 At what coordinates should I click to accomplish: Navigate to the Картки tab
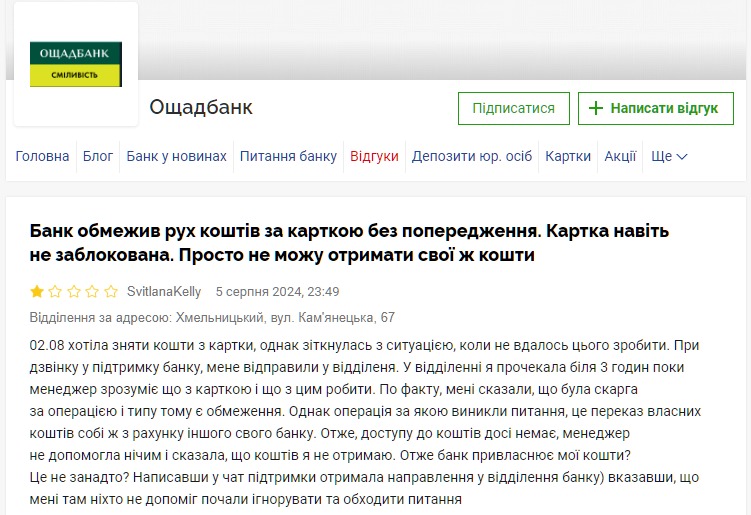pyautogui.click(x=568, y=157)
